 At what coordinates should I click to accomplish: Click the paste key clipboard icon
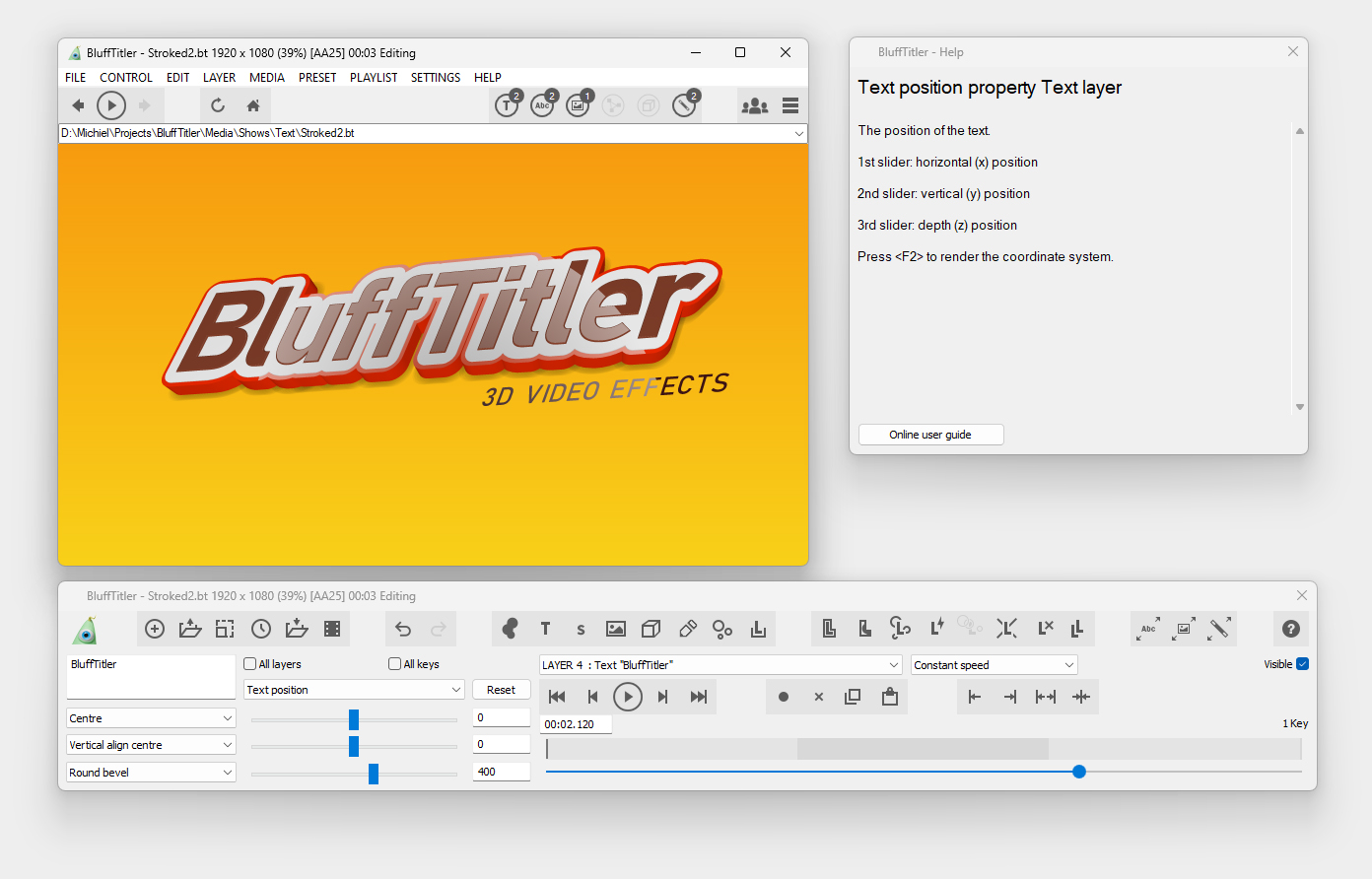(890, 697)
